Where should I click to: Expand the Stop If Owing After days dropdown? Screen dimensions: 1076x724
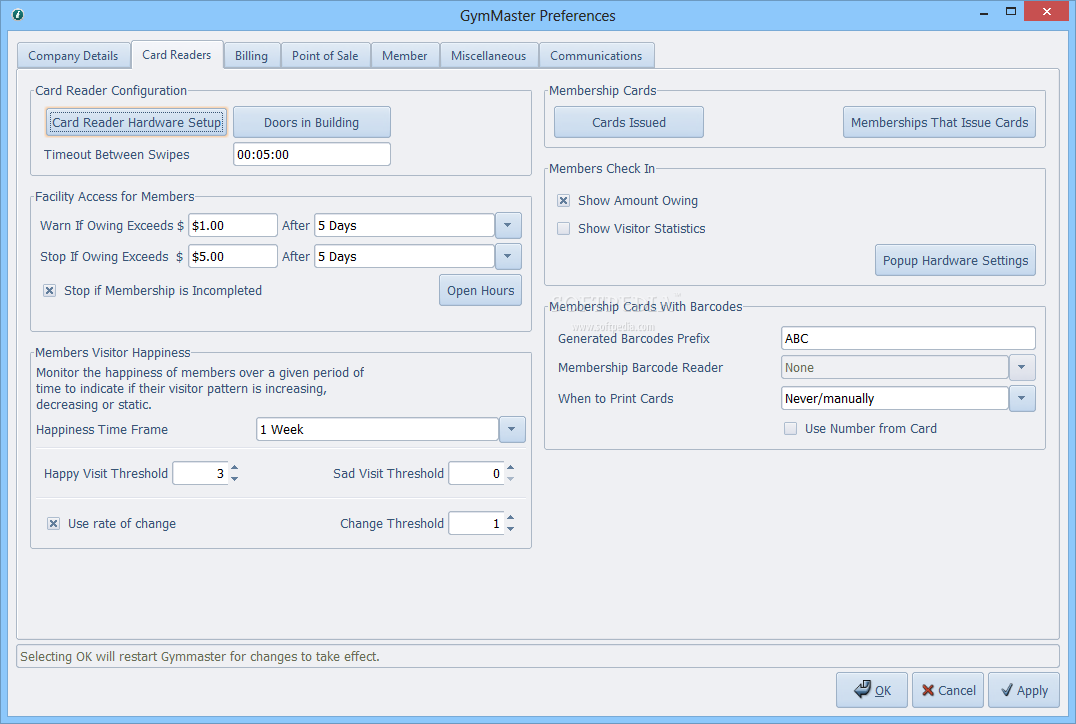click(508, 257)
